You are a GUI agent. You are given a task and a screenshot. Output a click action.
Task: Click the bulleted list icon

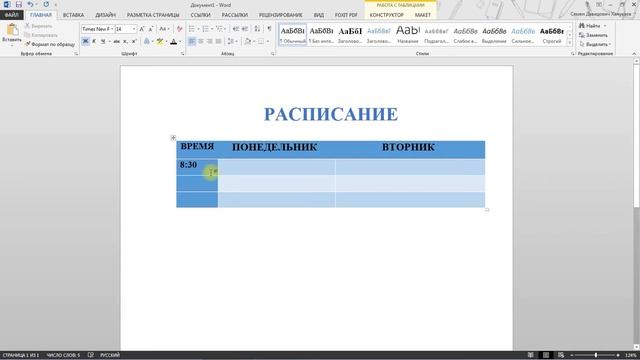193,29
